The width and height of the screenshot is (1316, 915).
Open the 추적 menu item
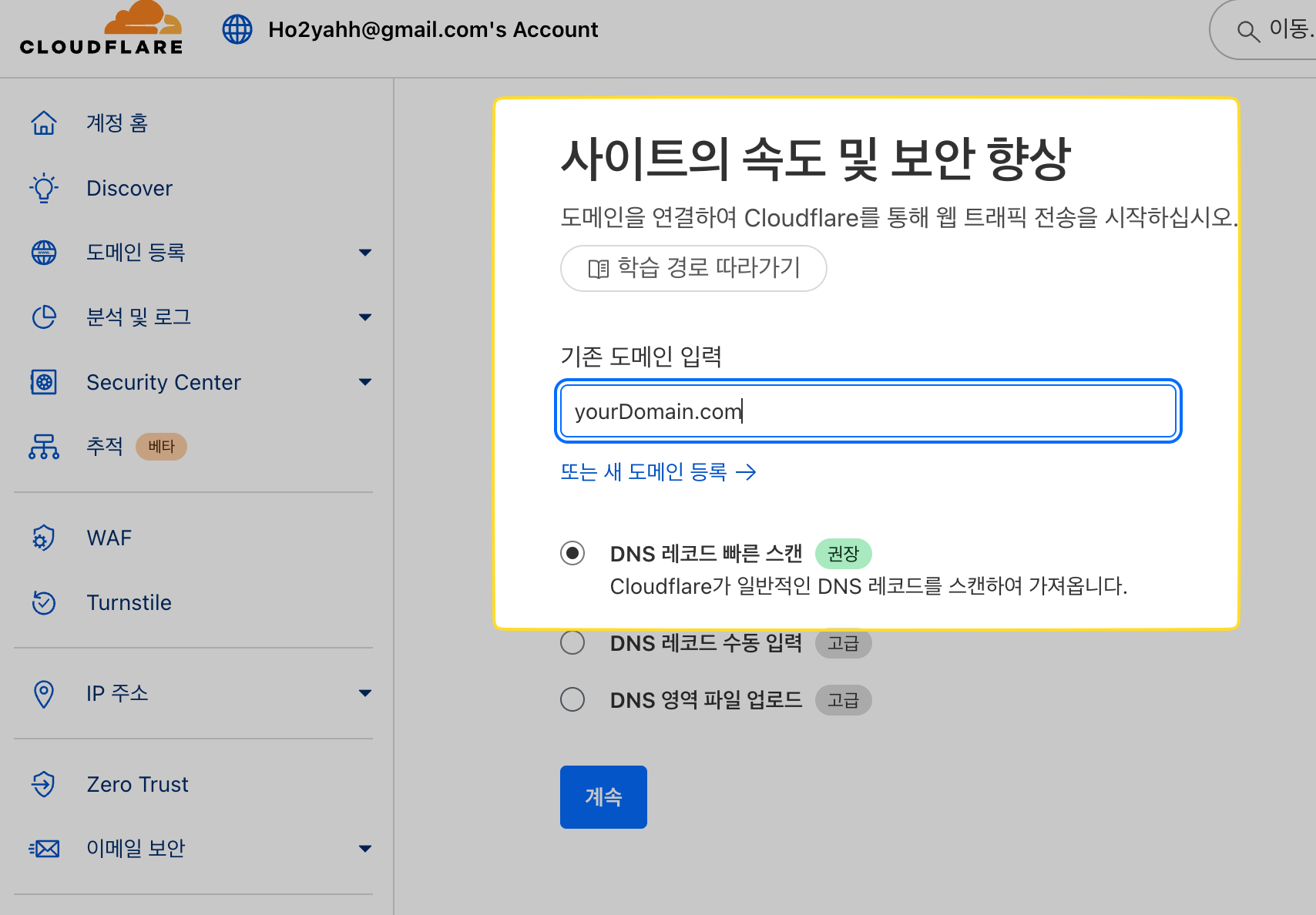click(x=105, y=446)
